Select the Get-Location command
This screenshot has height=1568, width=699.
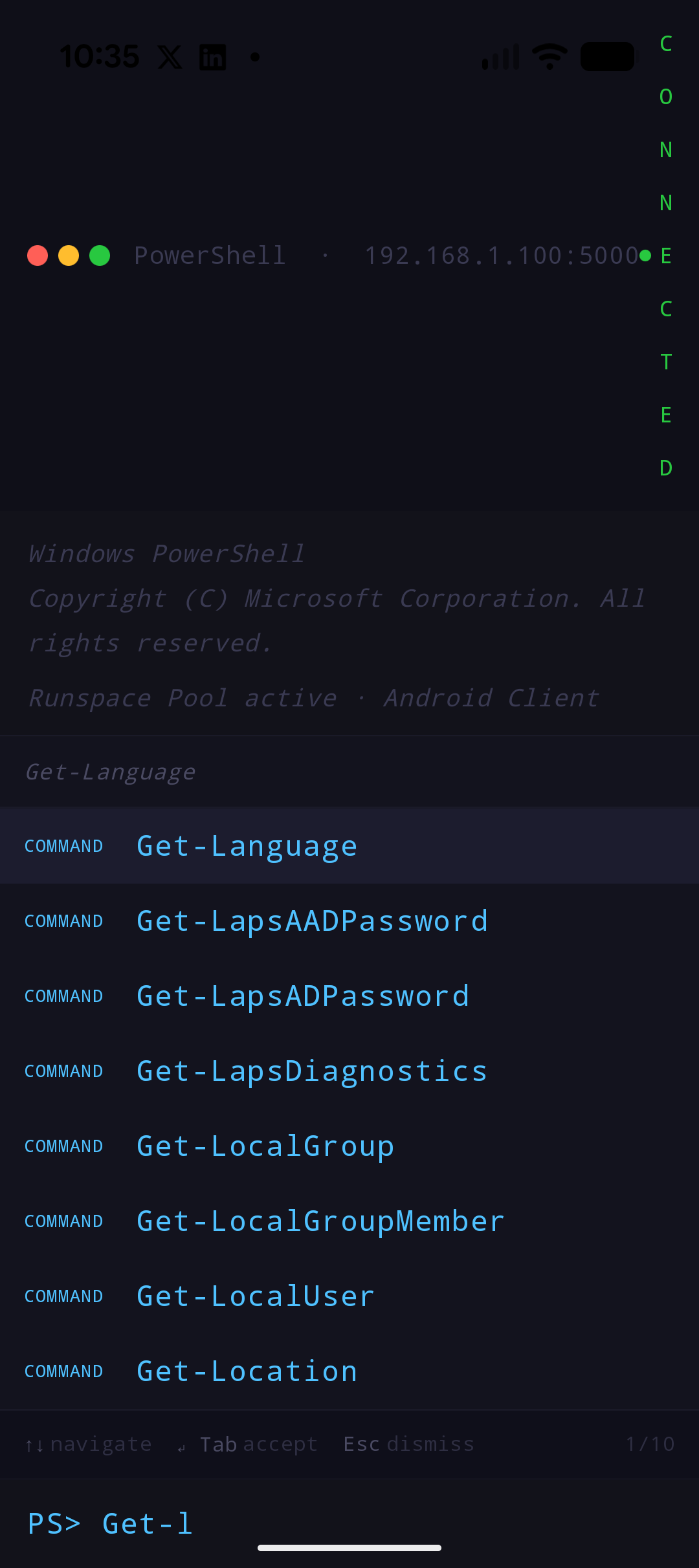[x=247, y=1371]
